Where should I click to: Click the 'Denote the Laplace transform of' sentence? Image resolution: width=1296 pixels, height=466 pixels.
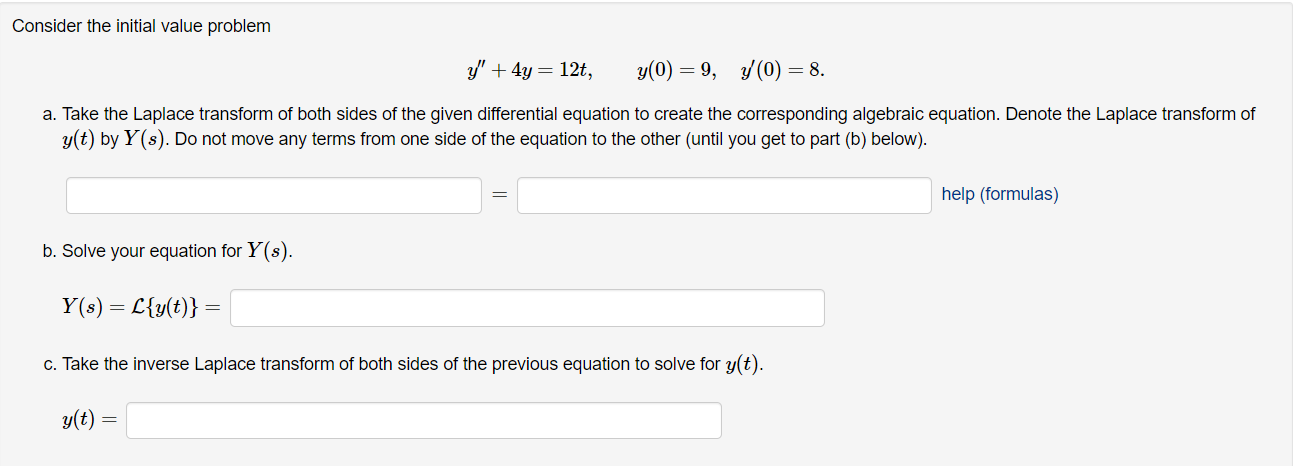click(1131, 114)
